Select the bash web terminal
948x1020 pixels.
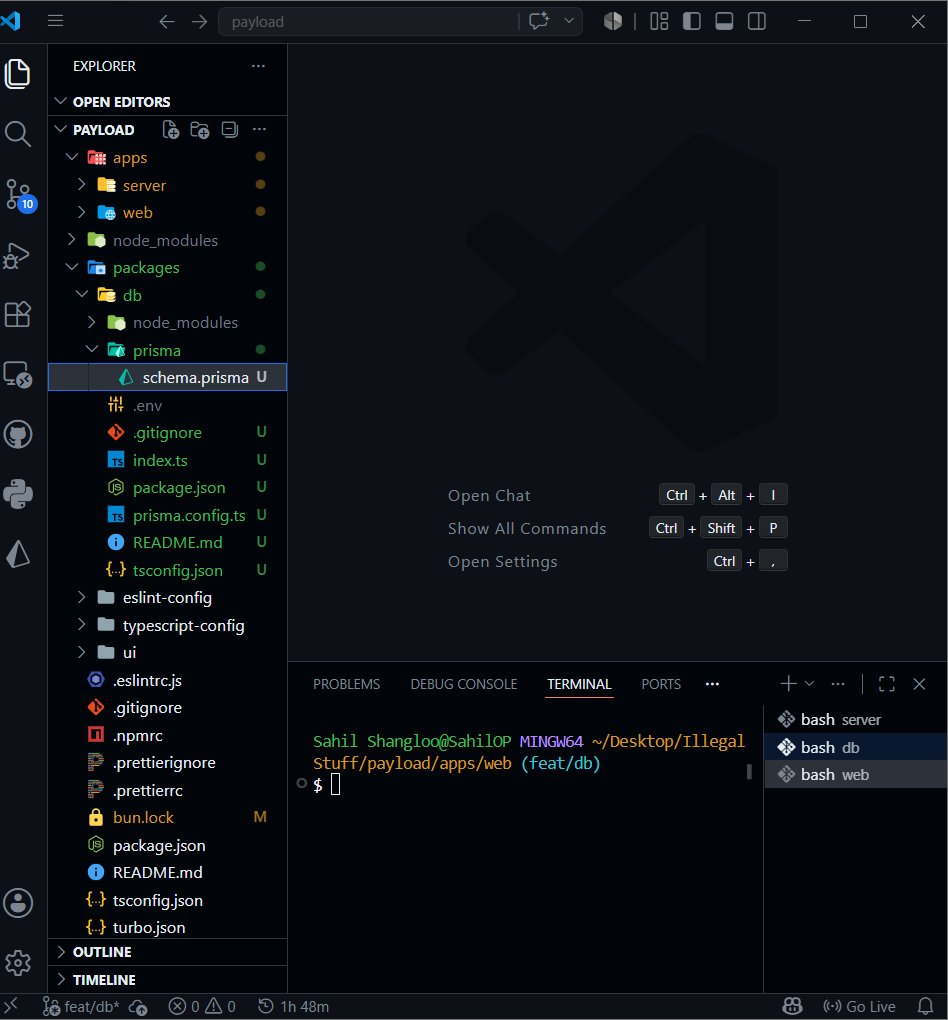(x=856, y=775)
